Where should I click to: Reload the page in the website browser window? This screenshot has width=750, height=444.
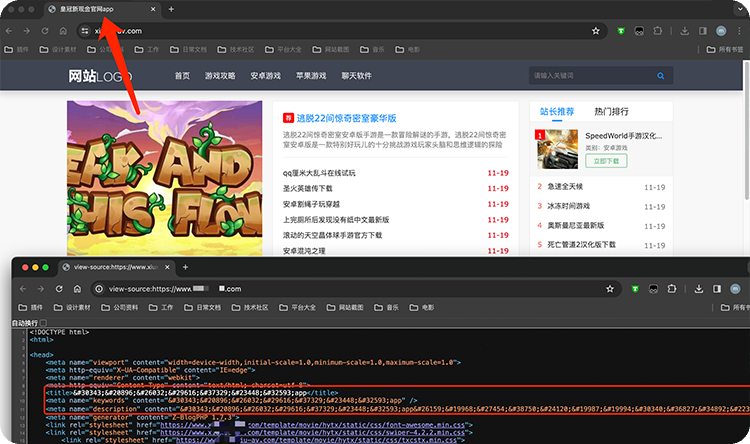pyautogui.click(x=45, y=31)
